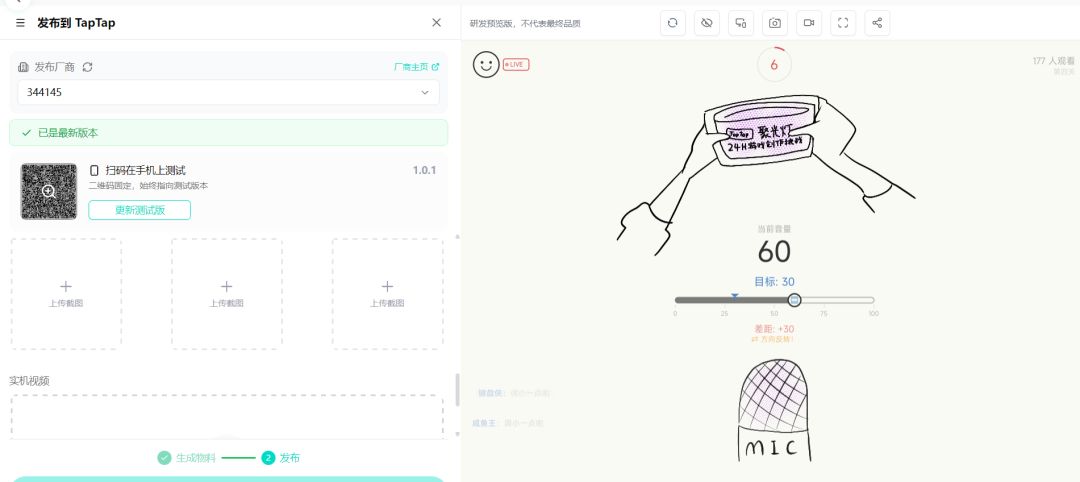Image resolution: width=1080 pixels, height=482 pixels.
Task: Click the refresh preview icon
Action: pyautogui.click(x=673, y=23)
